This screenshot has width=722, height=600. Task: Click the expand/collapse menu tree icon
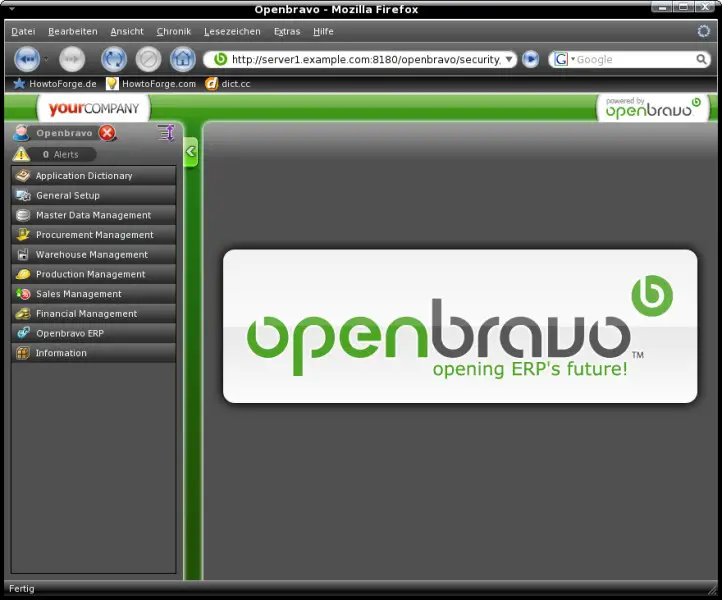tap(166, 133)
